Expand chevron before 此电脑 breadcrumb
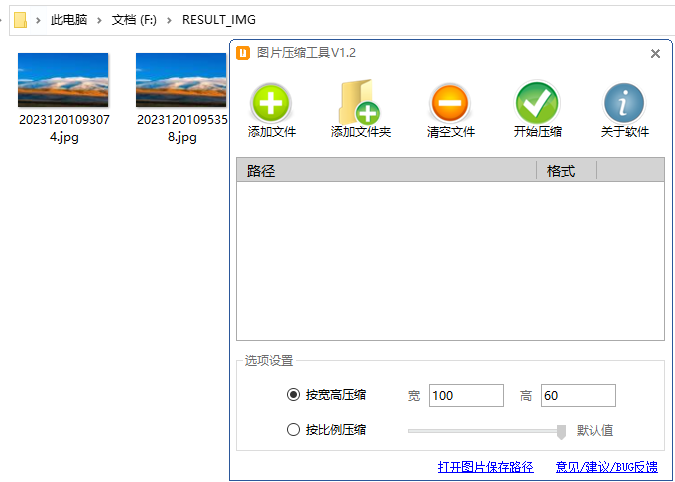The height and width of the screenshot is (482, 675). pyautogui.click(x=38, y=20)
